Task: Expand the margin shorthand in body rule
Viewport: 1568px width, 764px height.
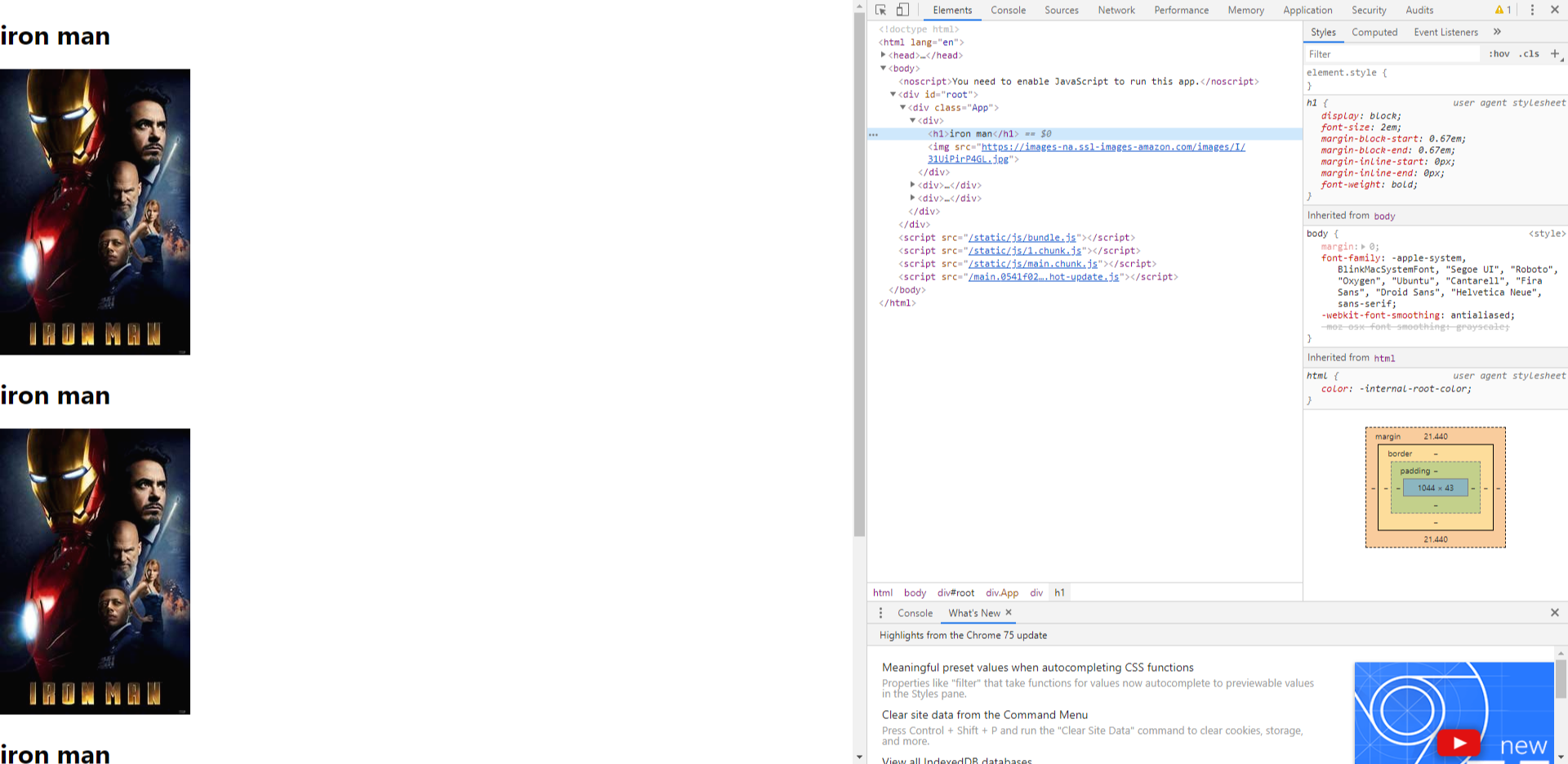Action: (1363, 247)
